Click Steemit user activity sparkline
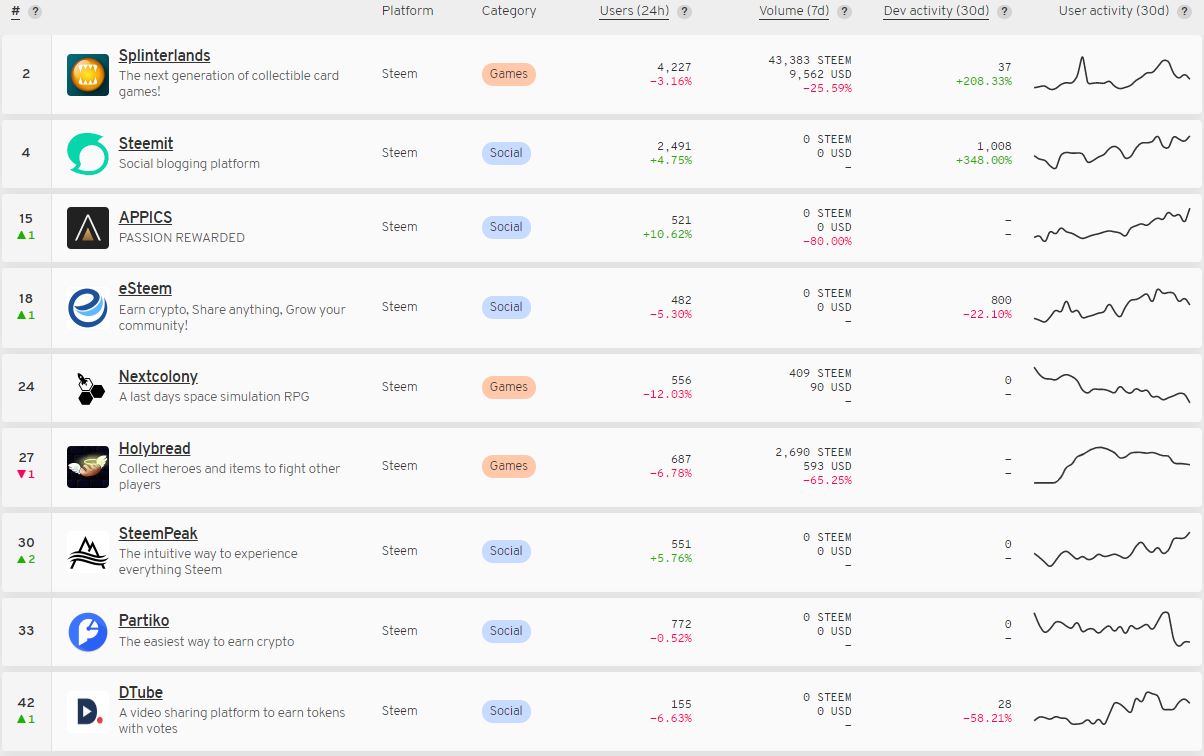 1112,152
